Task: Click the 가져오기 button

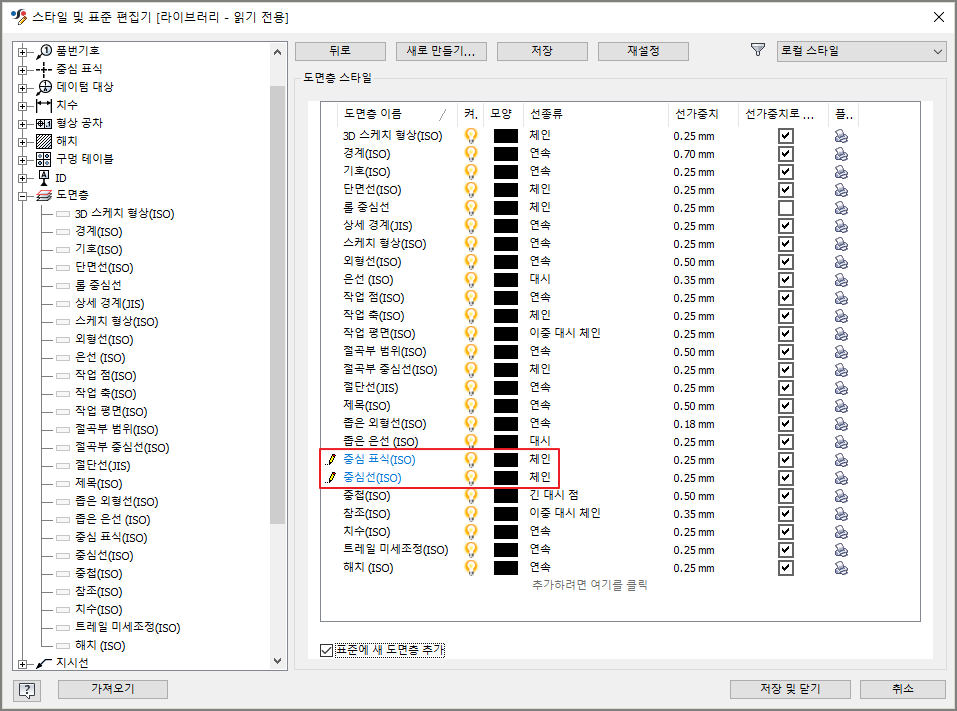Action: (113, 689)
